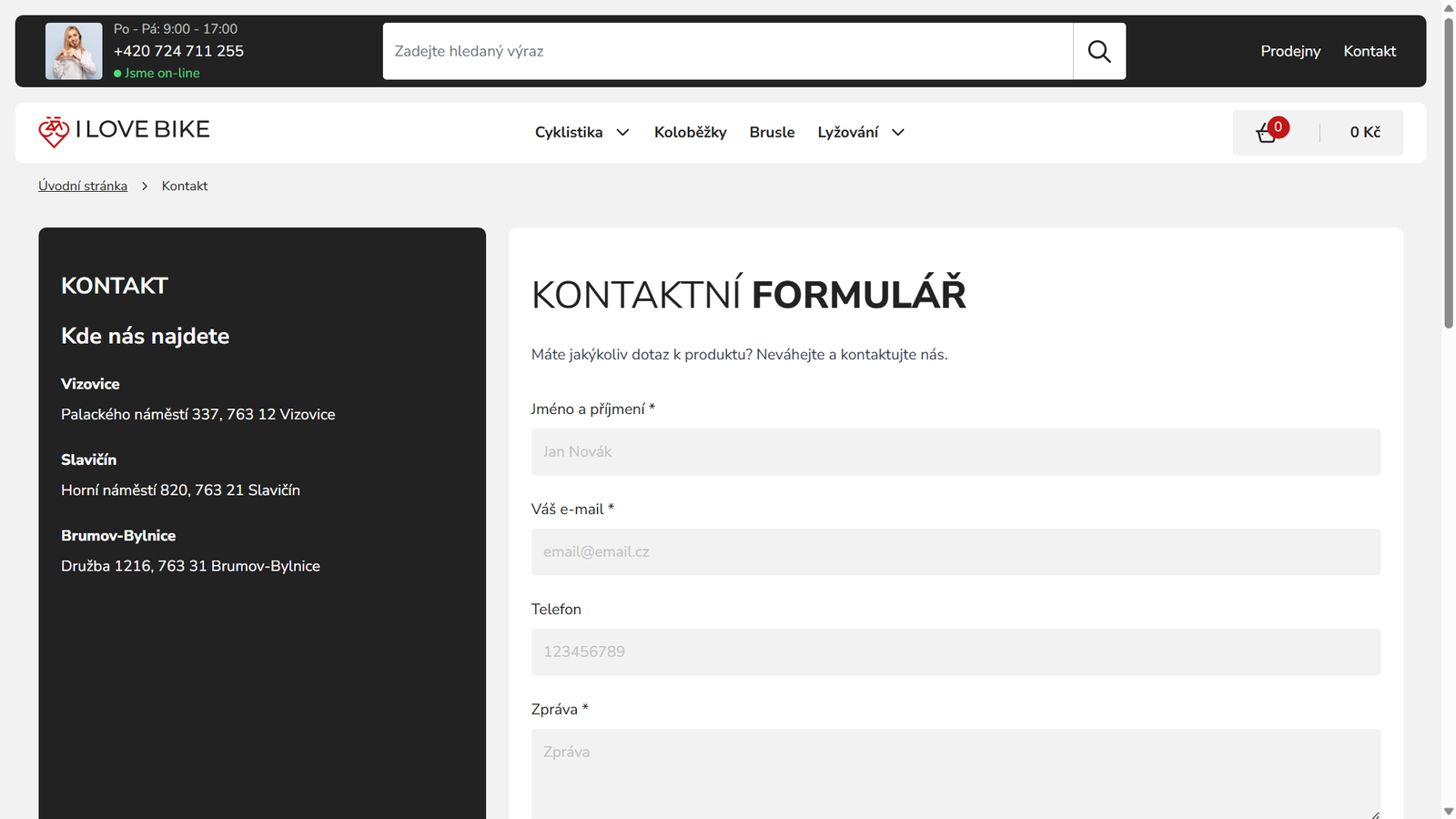The image size is (1456, 819).
Task: Open the Koloběžky menu item
Action: coord(690,132)
